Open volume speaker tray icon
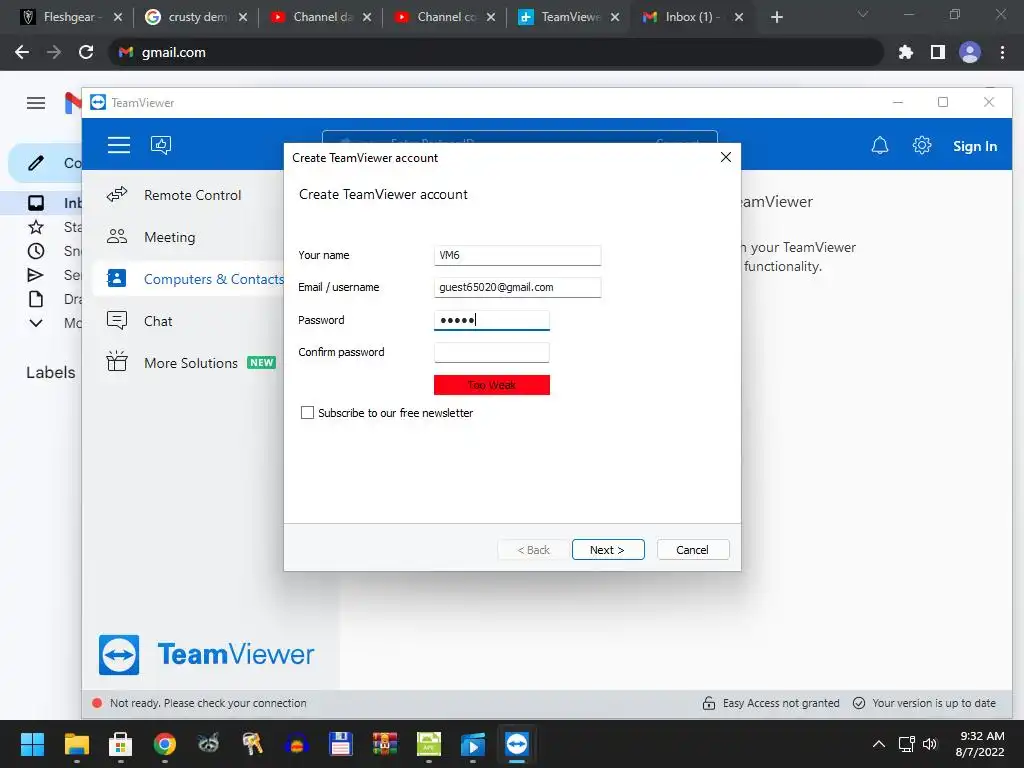 pyautogui.click(x=929, y=744)
